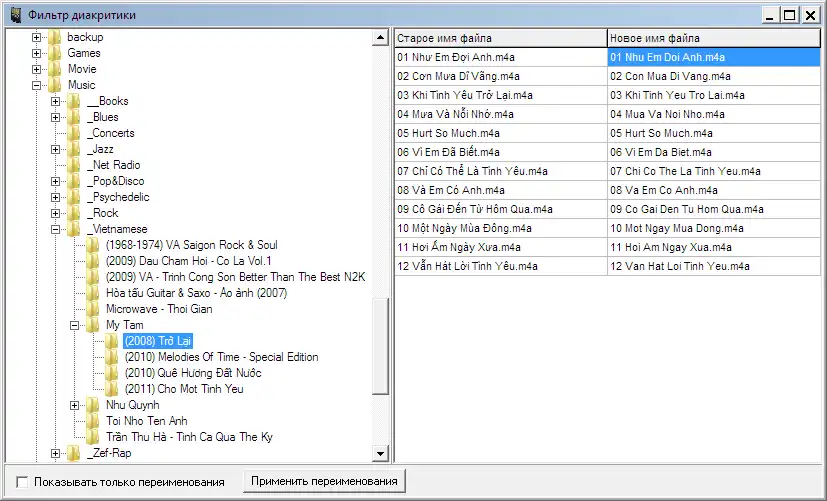Click the Quê Hương Đất Nước folder icon

112,373
